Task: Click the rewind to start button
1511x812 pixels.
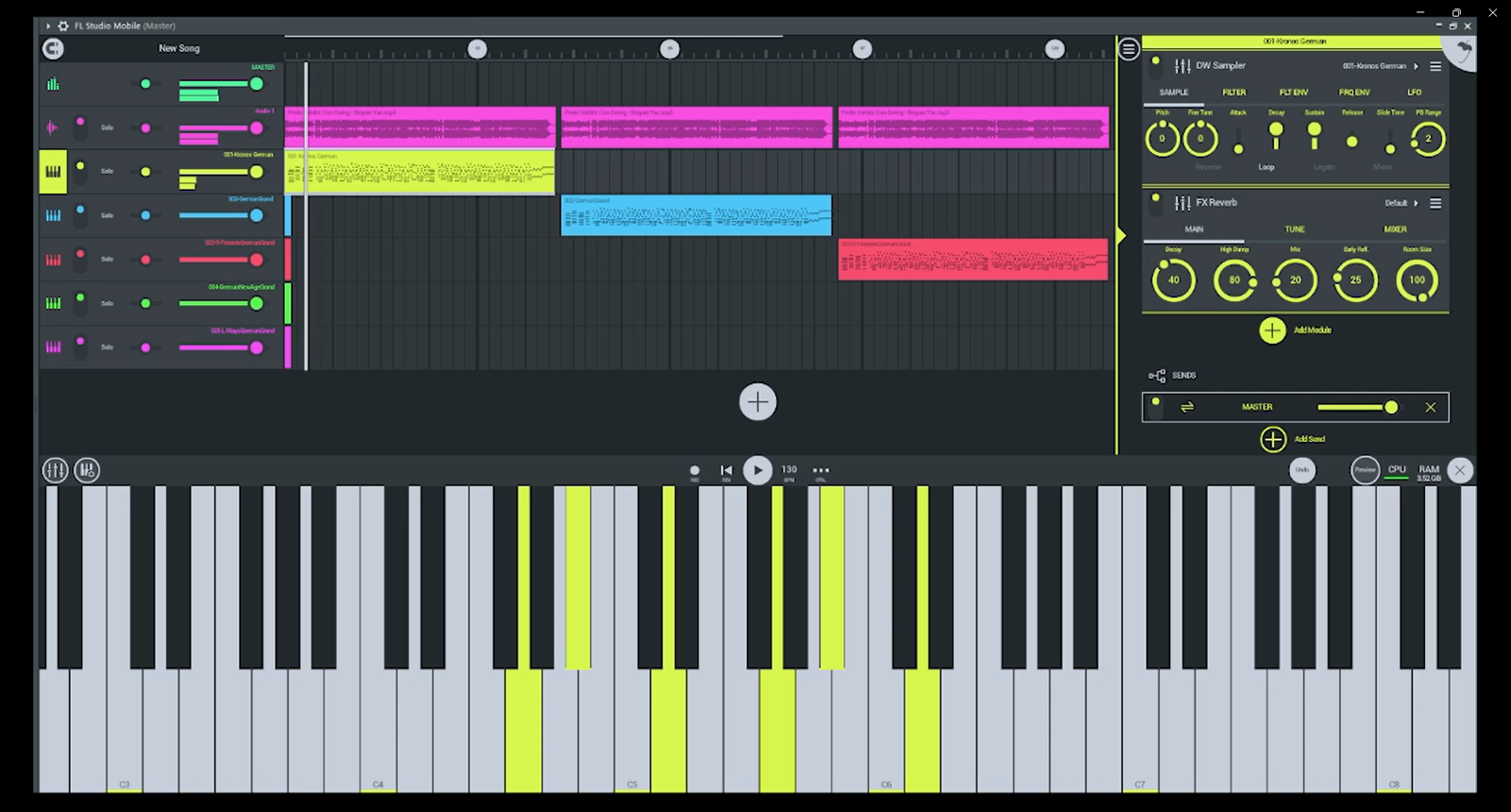Action: [726, 470]
